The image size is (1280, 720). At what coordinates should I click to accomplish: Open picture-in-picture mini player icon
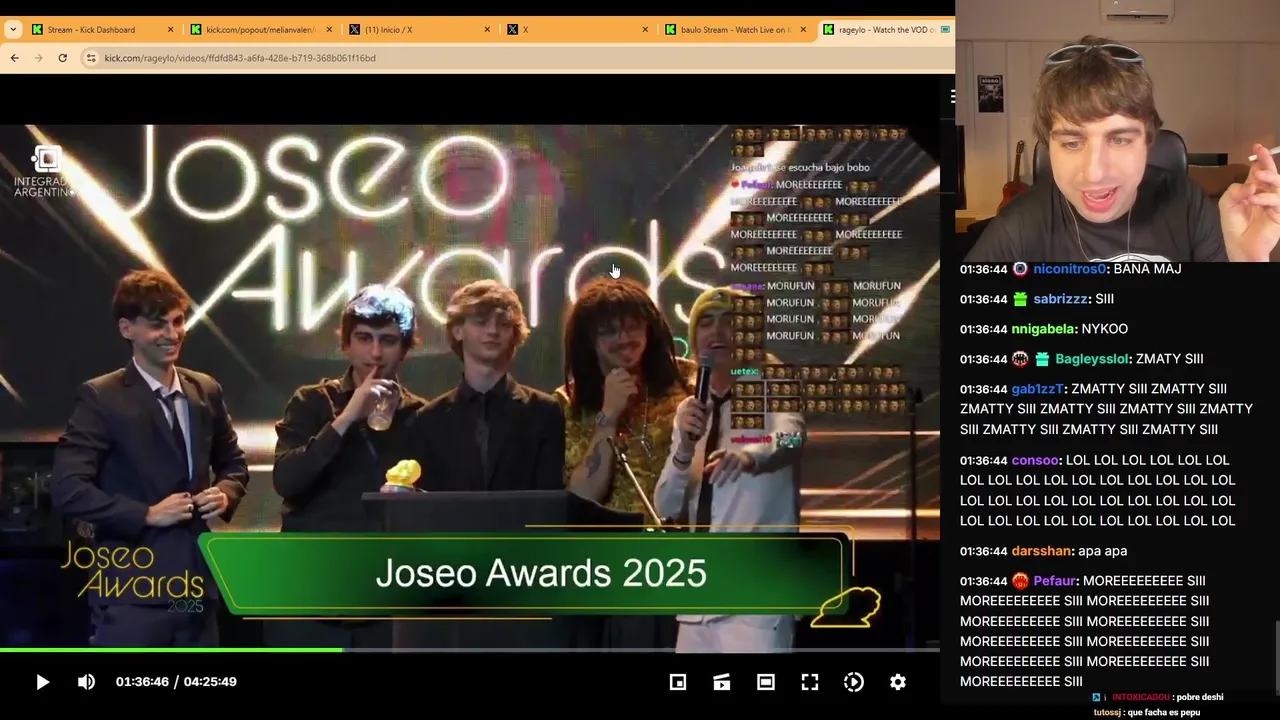pos(678,682)
